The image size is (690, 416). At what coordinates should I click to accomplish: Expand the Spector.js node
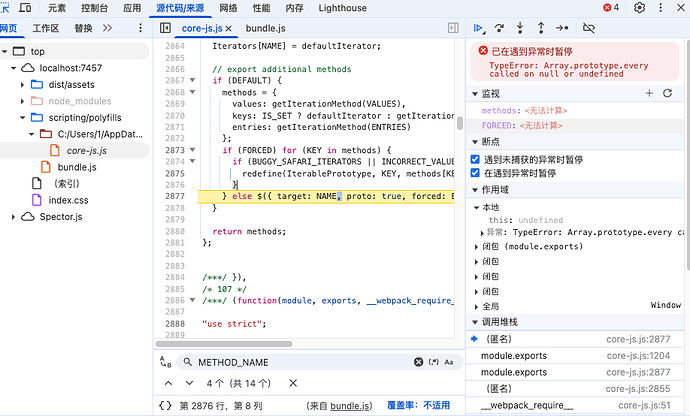pyautogui.click(x=13, y=217)
